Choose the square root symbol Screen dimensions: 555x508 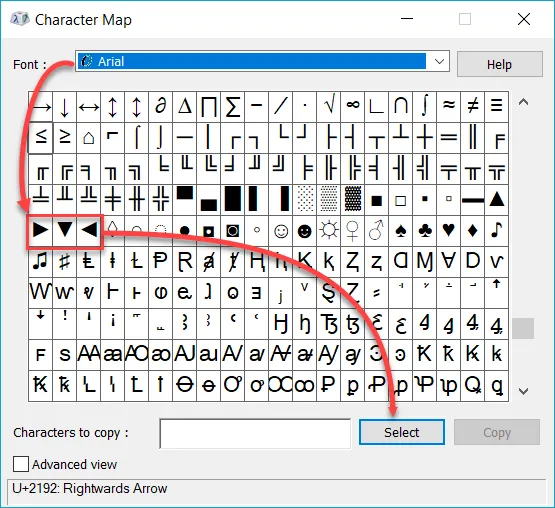click(x=328, y=107)
